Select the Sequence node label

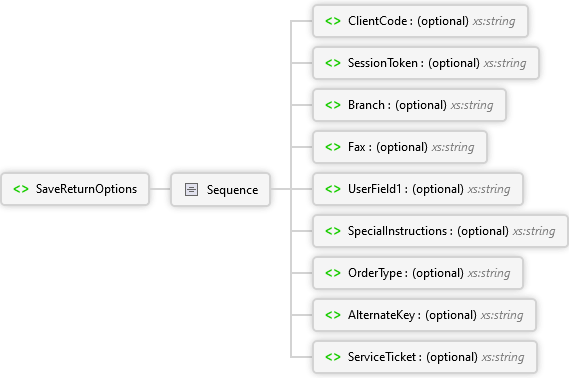[232, 190]
